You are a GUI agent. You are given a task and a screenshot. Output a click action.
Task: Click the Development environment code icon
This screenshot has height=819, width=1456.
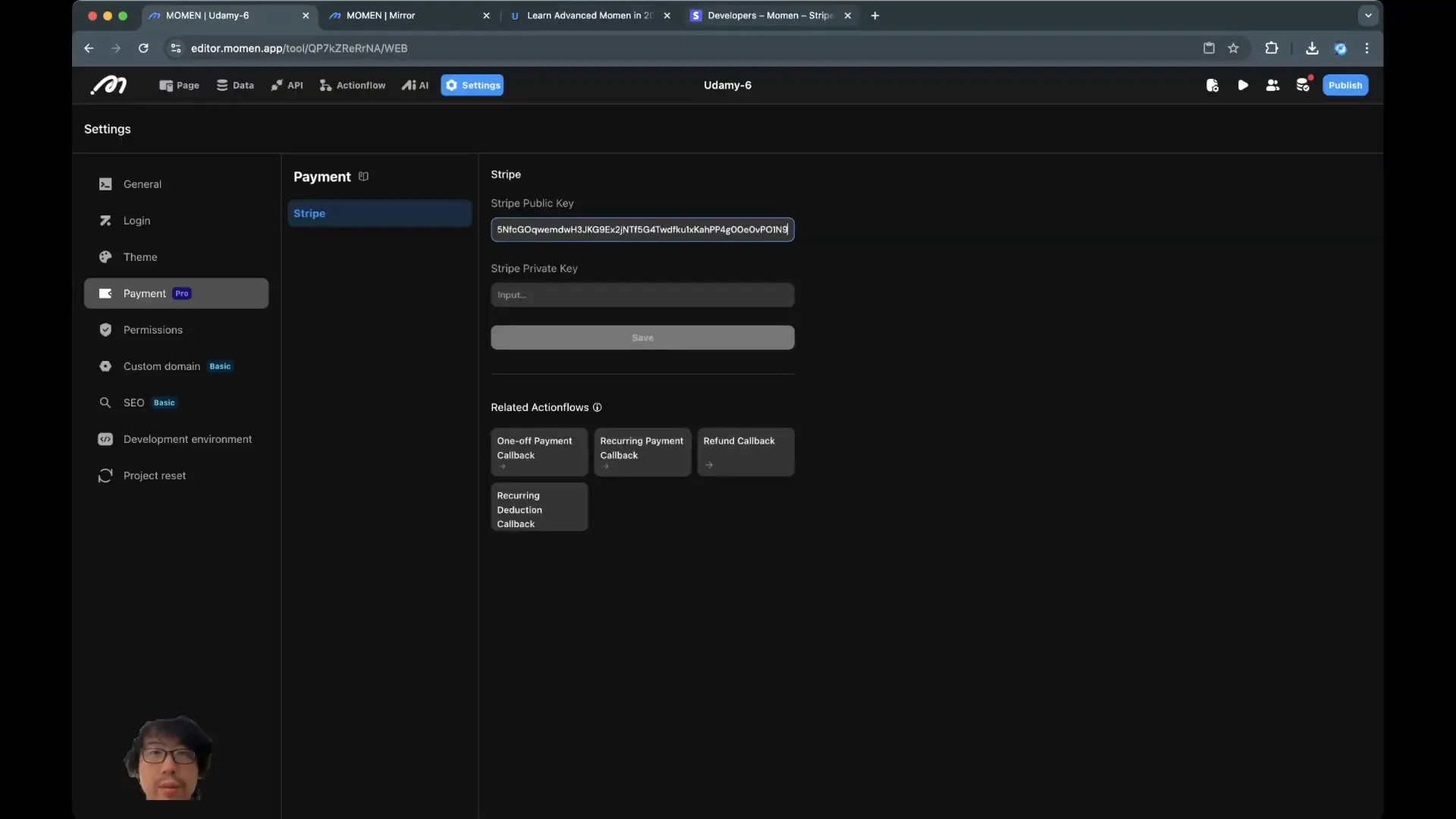(105, 439)
